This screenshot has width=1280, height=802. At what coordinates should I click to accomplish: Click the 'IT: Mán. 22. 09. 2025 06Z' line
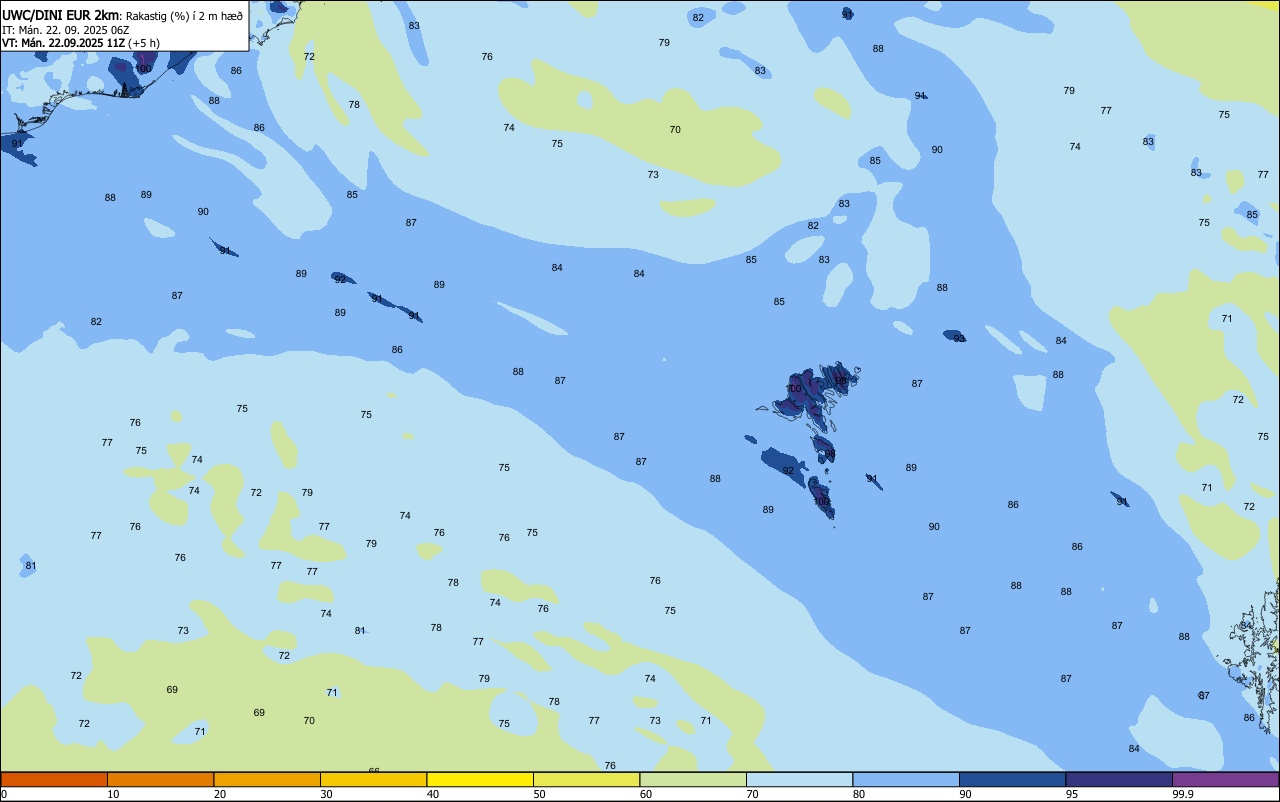tap(65, 30)
